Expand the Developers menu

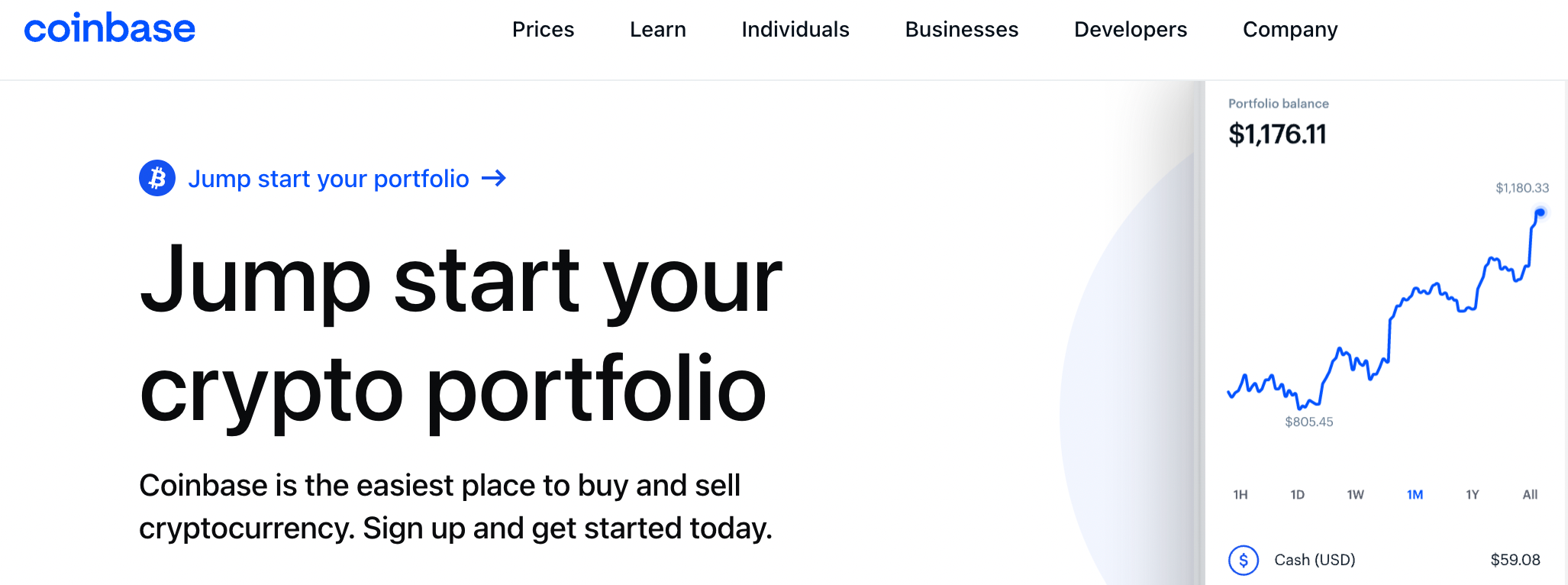[1131, 29]
